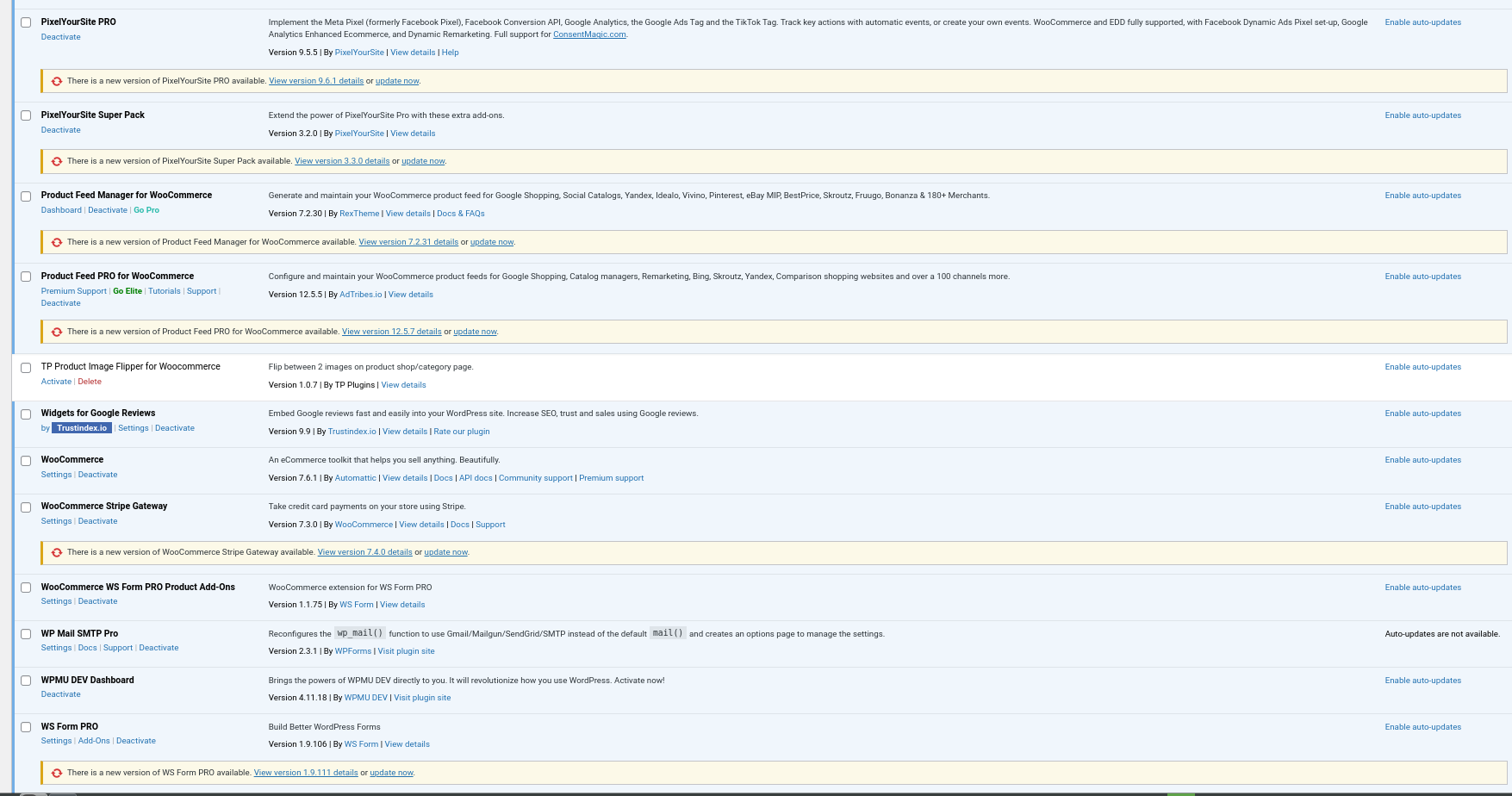Open Go Elite link for Product Feed PRO
The image size is (1512, 796).
(x=128, y=291)
